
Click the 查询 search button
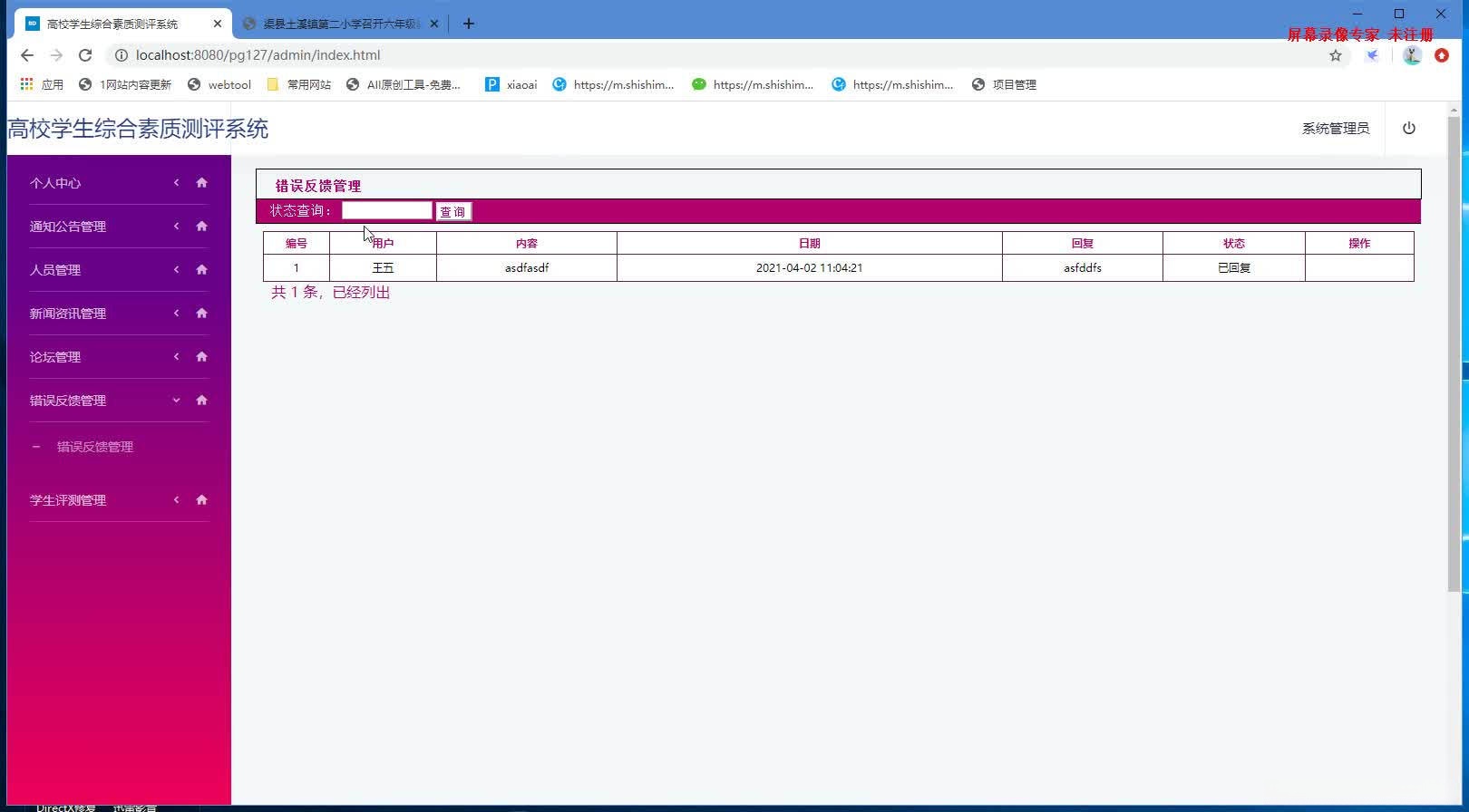[453, 211]
